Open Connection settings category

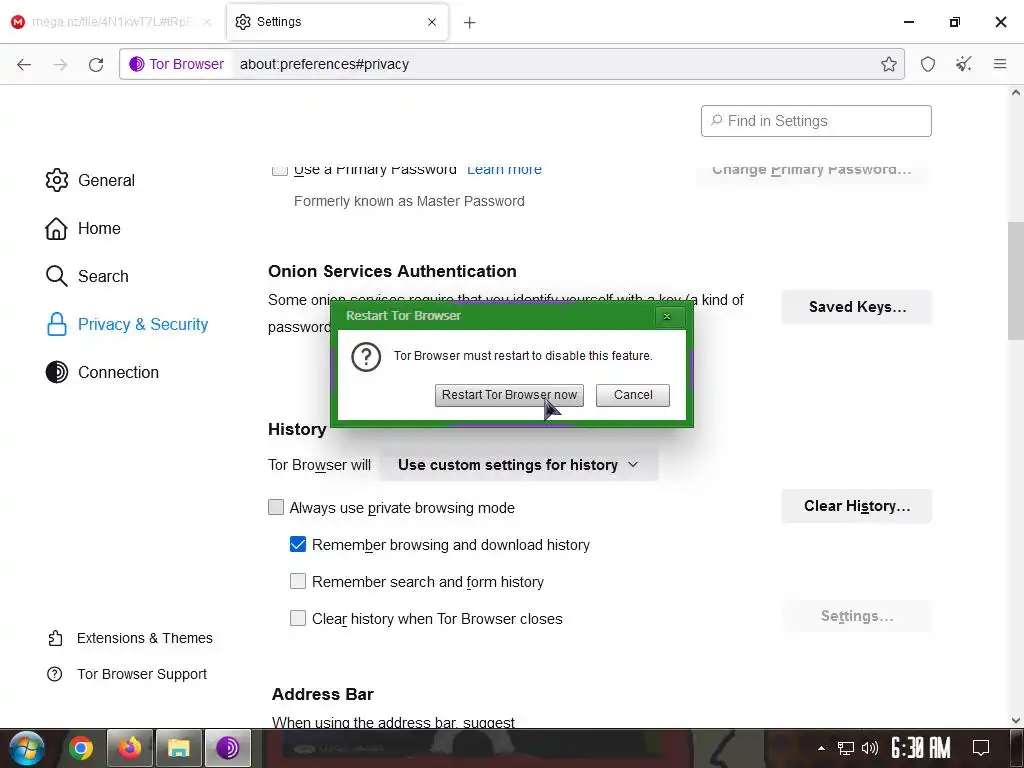[102, 372]
